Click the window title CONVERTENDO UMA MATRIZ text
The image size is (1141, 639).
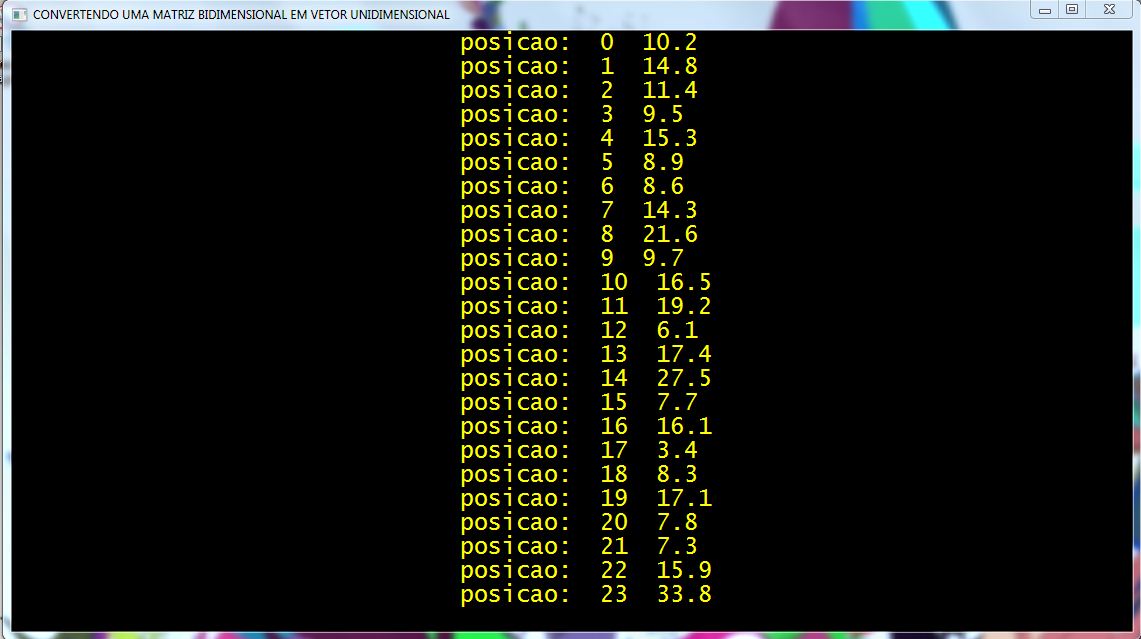pos(242,15)
